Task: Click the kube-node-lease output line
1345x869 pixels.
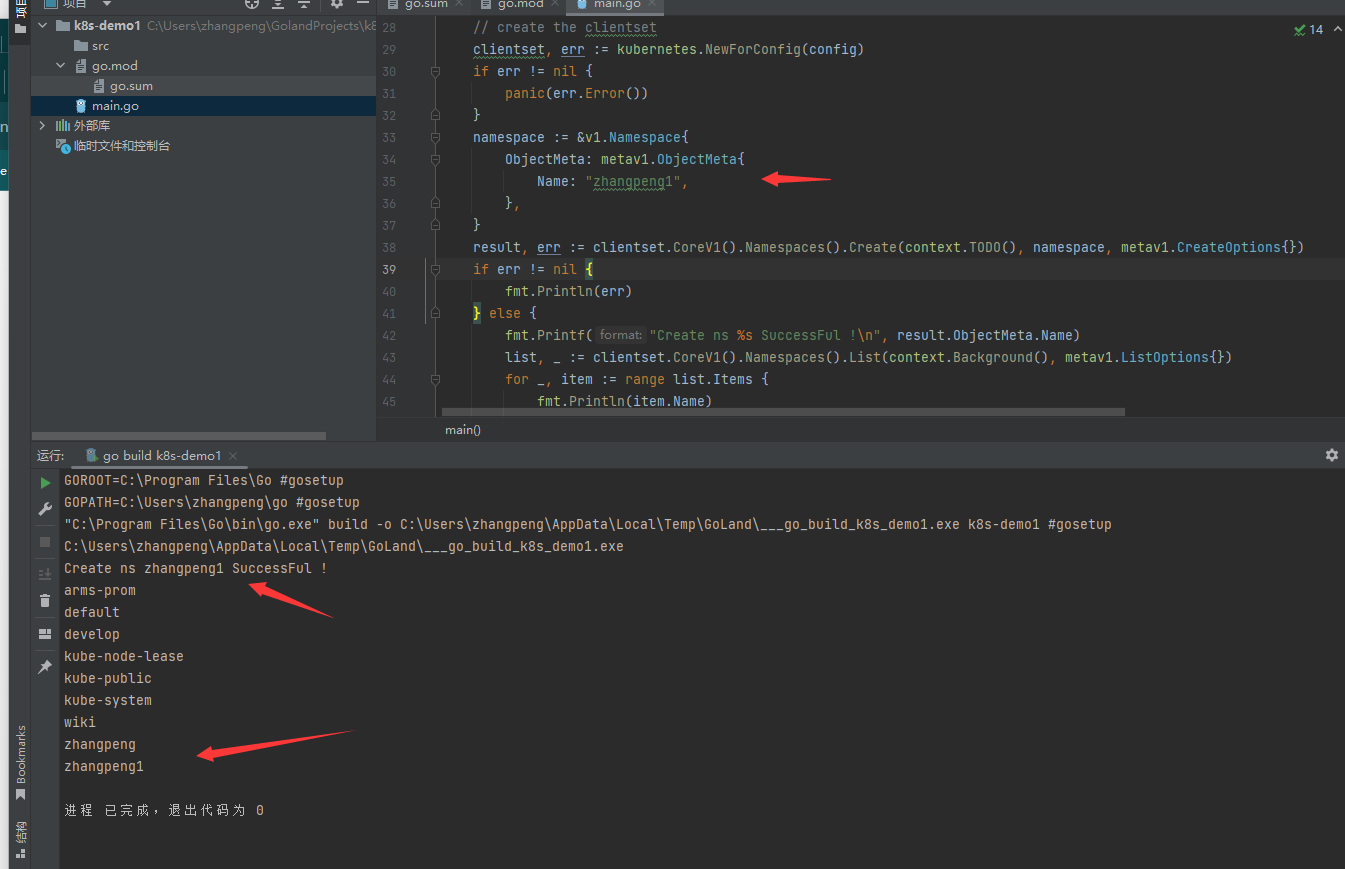Action: point(124,657)
